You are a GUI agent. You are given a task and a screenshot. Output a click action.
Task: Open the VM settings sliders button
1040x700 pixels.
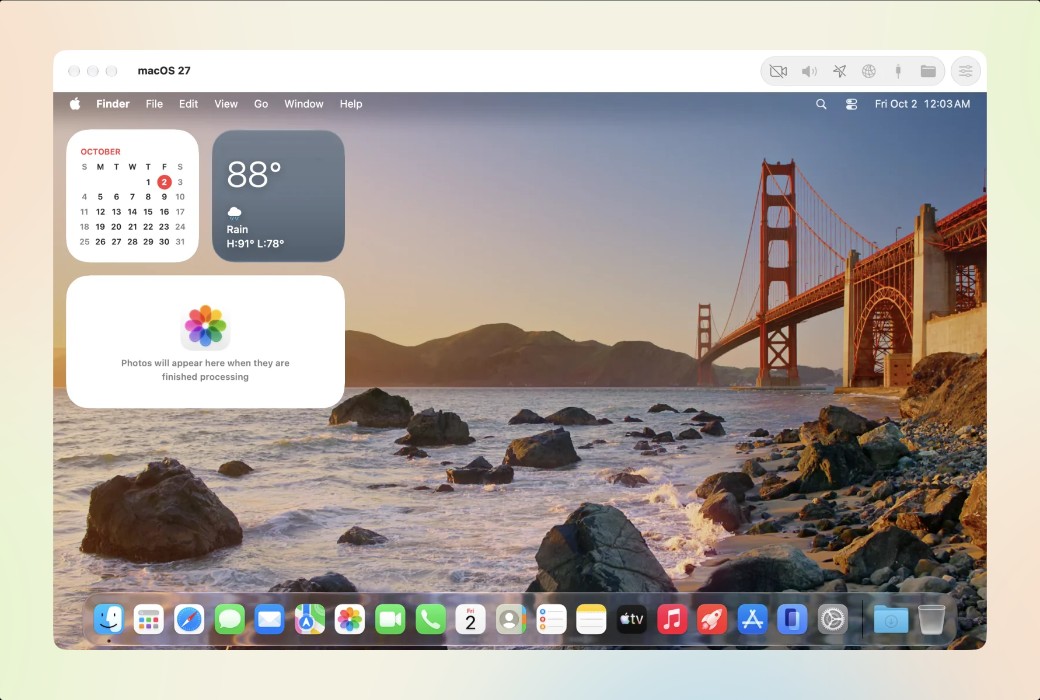pyautogui.click(x=966, y=71)
